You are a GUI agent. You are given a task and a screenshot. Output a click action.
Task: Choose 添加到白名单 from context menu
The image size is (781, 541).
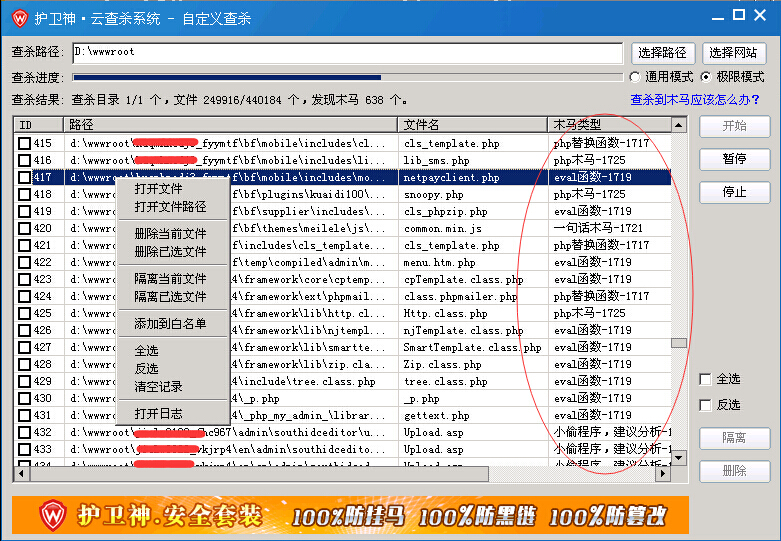coord(170,324)
